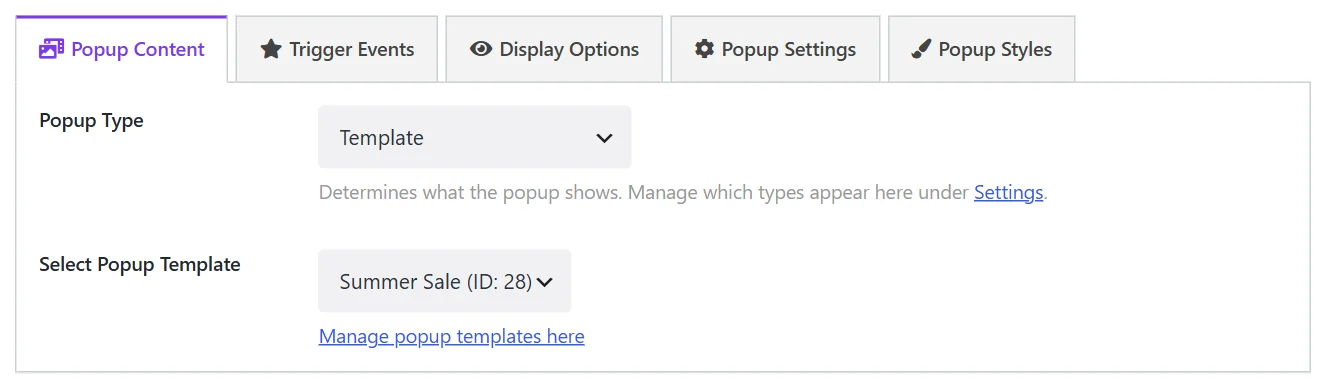Click the Popup Content images icon

pos(51,49)
